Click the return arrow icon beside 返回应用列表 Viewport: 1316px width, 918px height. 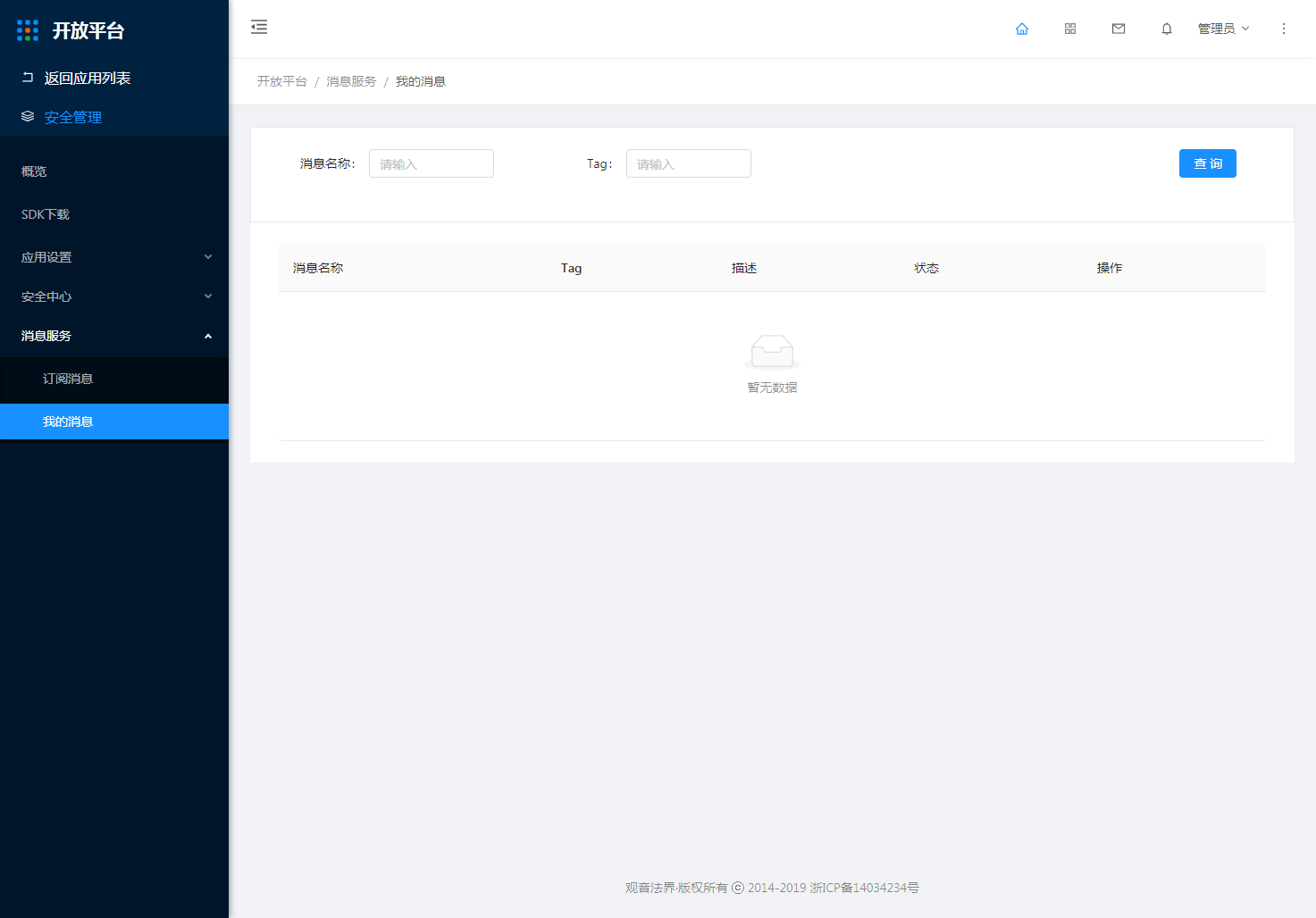point(28,78)
